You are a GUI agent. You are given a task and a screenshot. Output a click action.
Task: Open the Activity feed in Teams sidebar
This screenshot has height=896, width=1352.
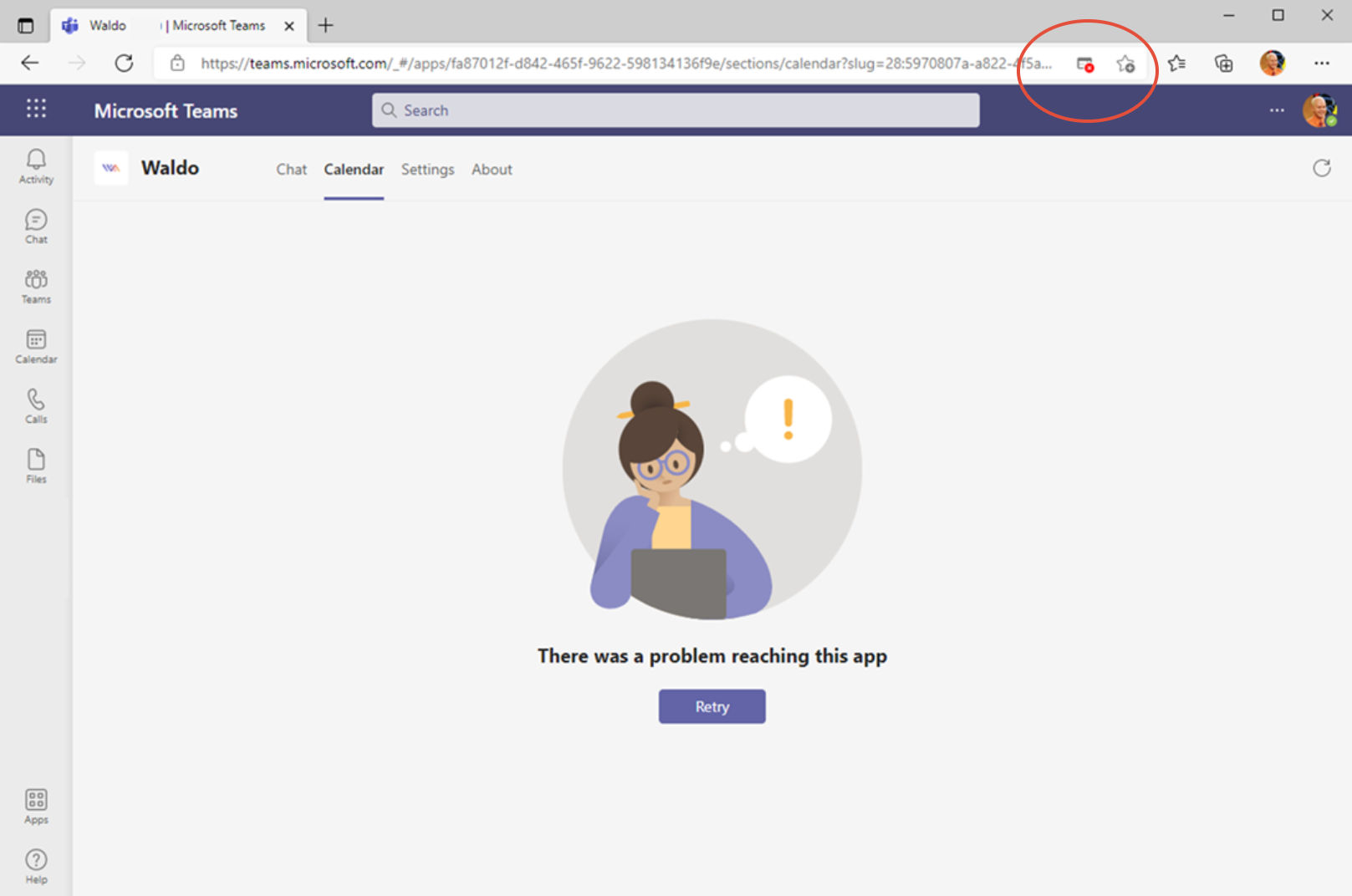36,166
